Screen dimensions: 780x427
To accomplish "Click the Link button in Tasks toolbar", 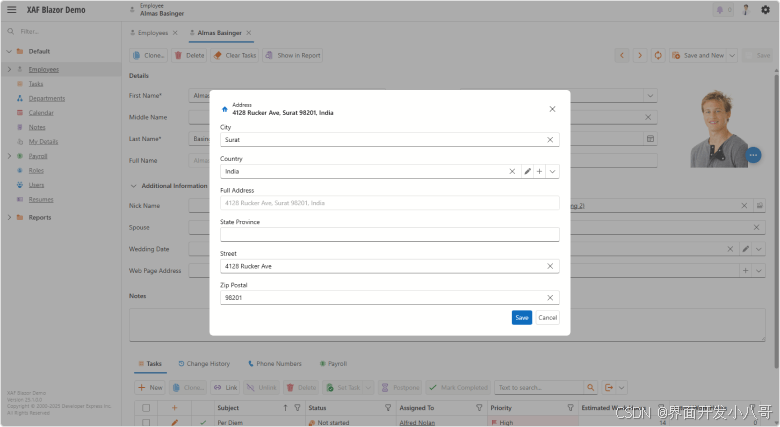I will click(225, 387).
